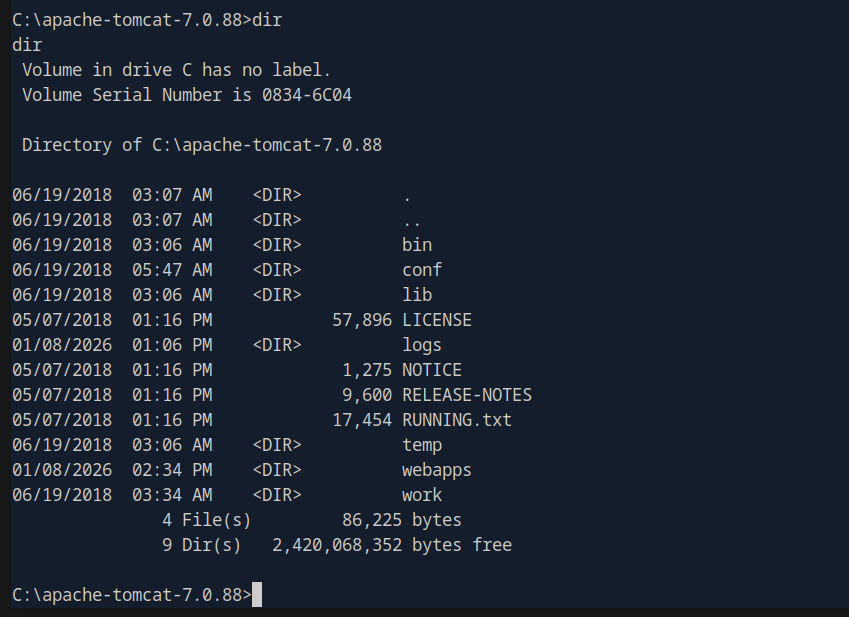The width and height of the screenshot is (849, 617).
Task: Click the webapps directory name
Action: (x=437, y=470)
